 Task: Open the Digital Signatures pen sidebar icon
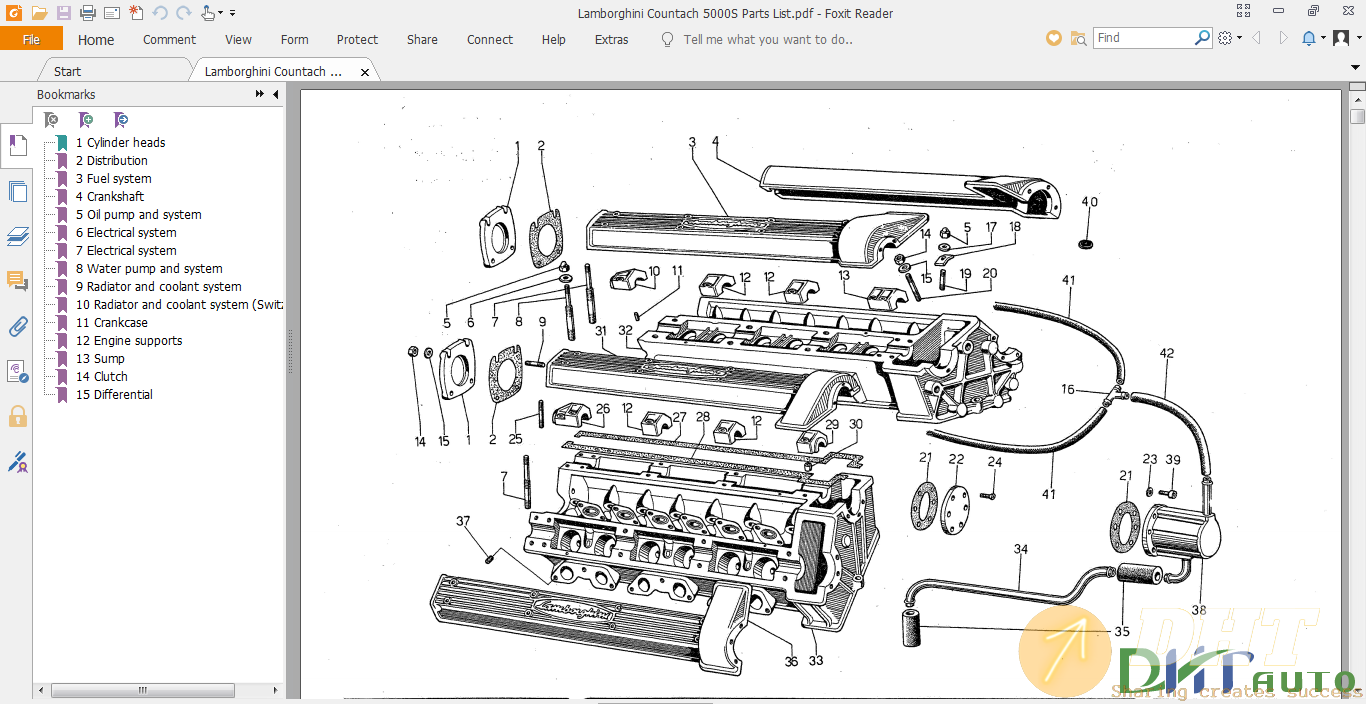(17, 462)
